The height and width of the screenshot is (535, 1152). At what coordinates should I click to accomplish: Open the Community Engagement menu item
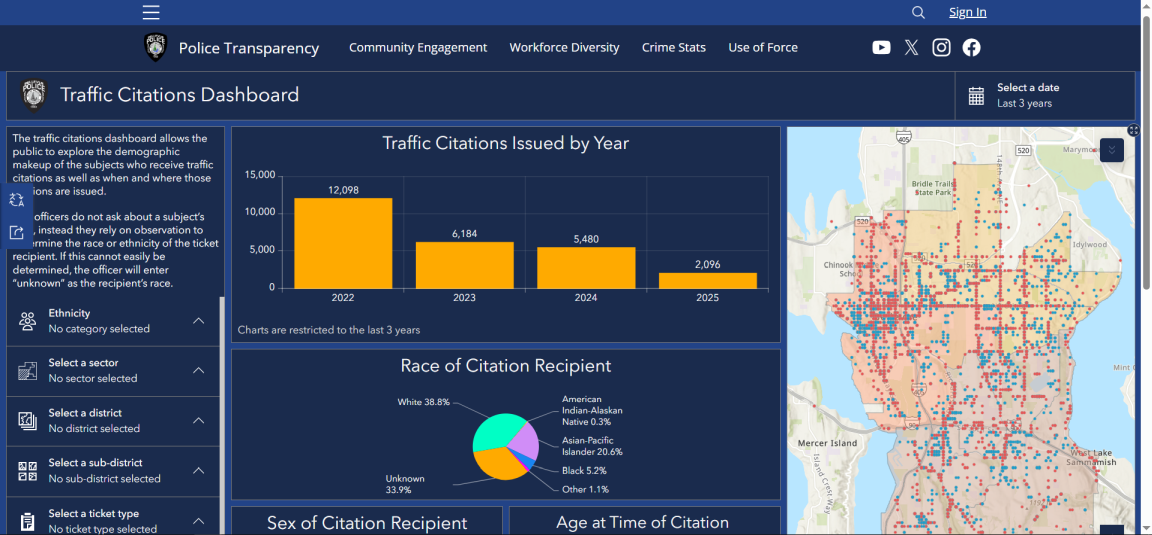coord(418,47)
